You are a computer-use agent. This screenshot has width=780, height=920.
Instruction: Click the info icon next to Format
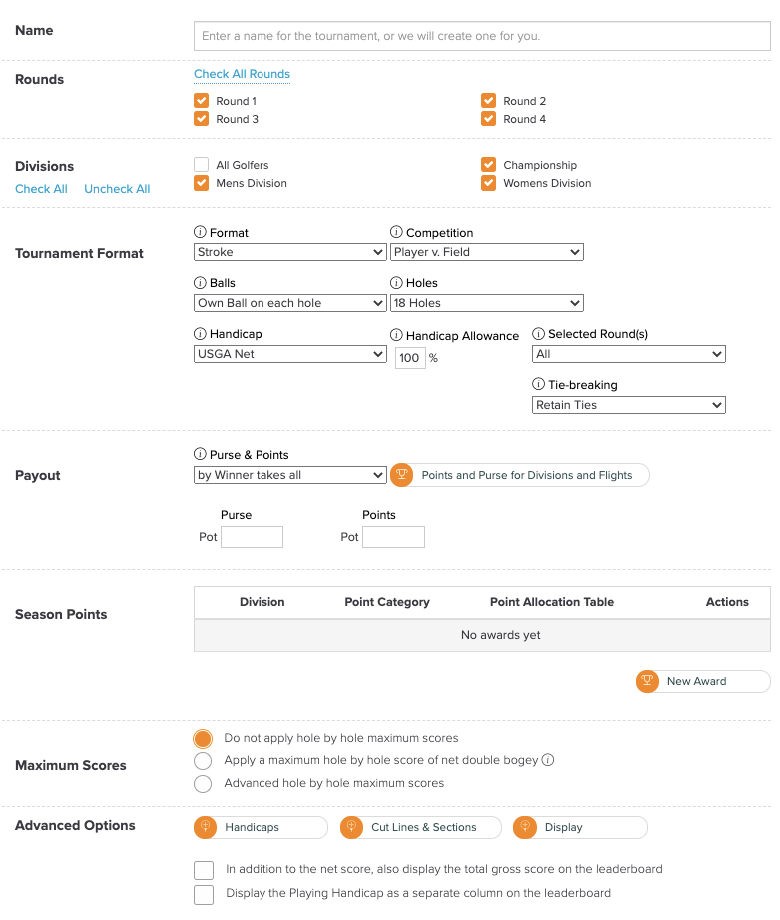click(199, 232)
